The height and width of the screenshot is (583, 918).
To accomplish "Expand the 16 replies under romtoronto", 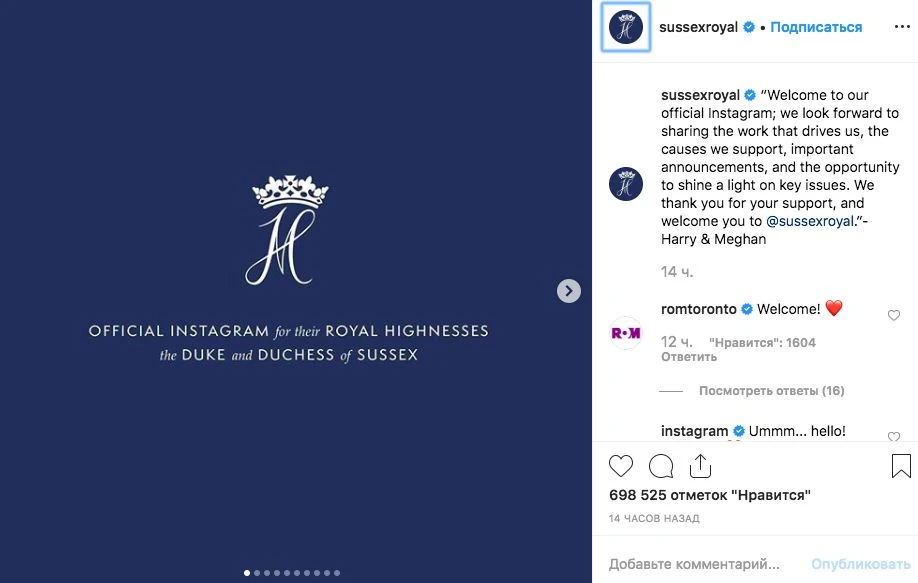I will tap(771, 391).
